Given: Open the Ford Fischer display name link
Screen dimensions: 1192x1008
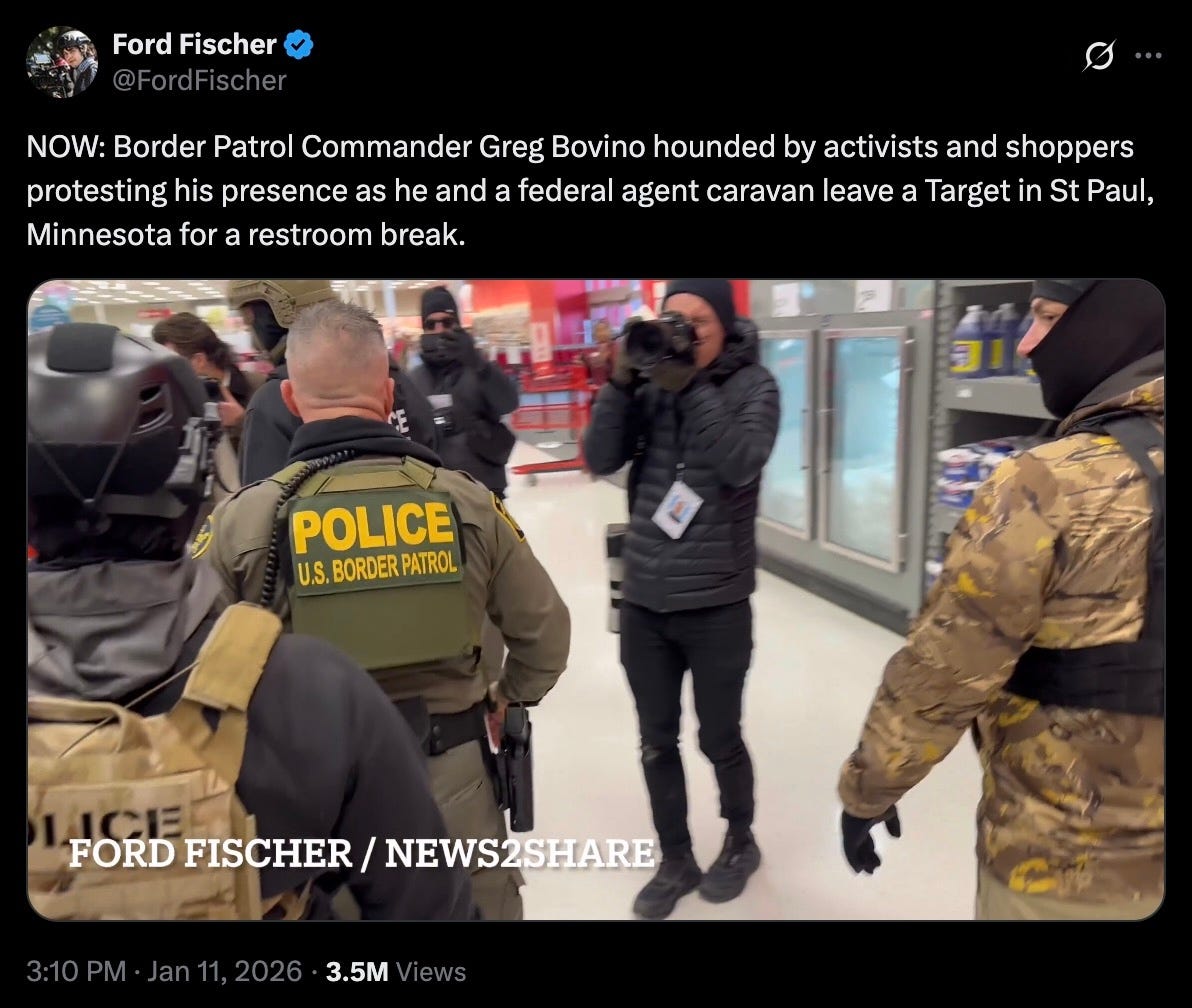Looking at the screenshot, I should click(195, 44).
